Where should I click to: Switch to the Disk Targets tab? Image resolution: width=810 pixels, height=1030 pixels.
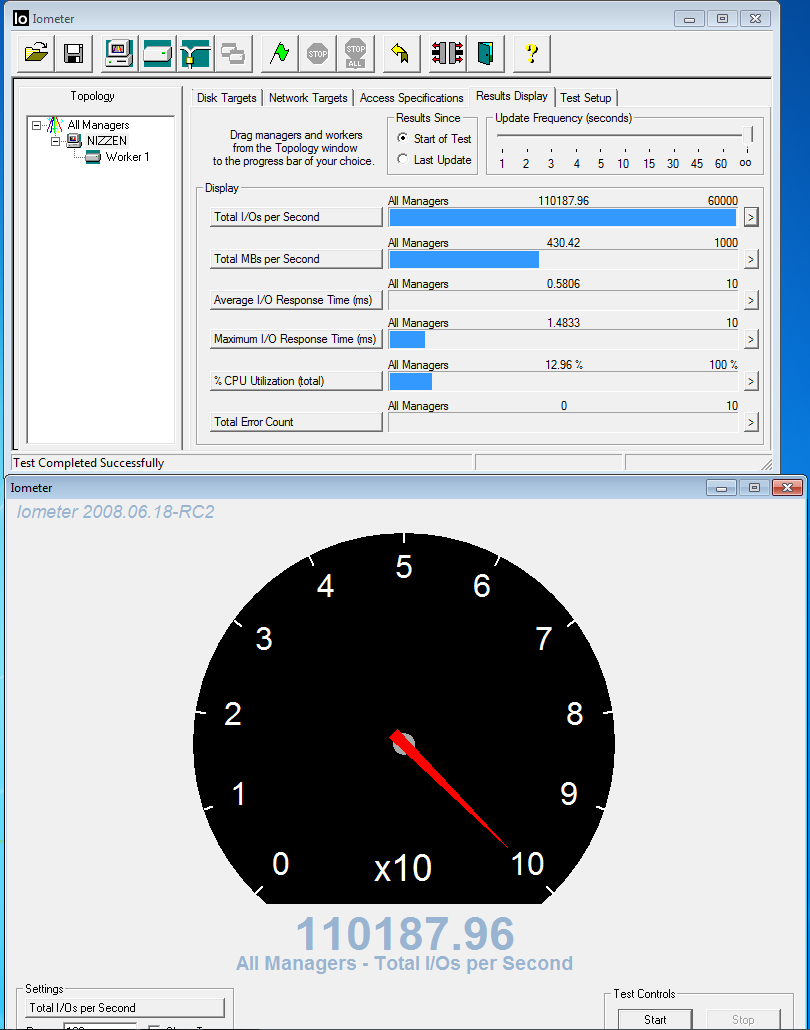pos(227,98)
